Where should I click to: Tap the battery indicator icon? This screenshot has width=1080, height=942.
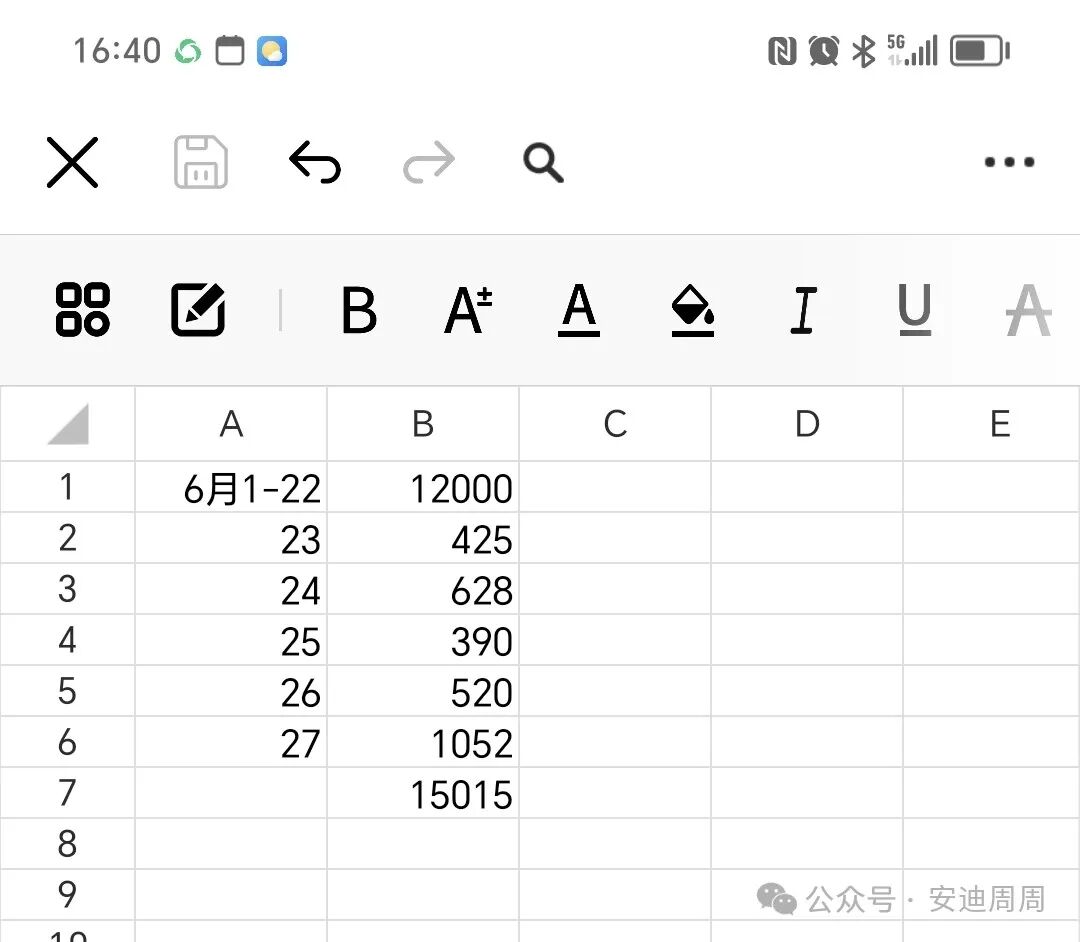[979, 51]
